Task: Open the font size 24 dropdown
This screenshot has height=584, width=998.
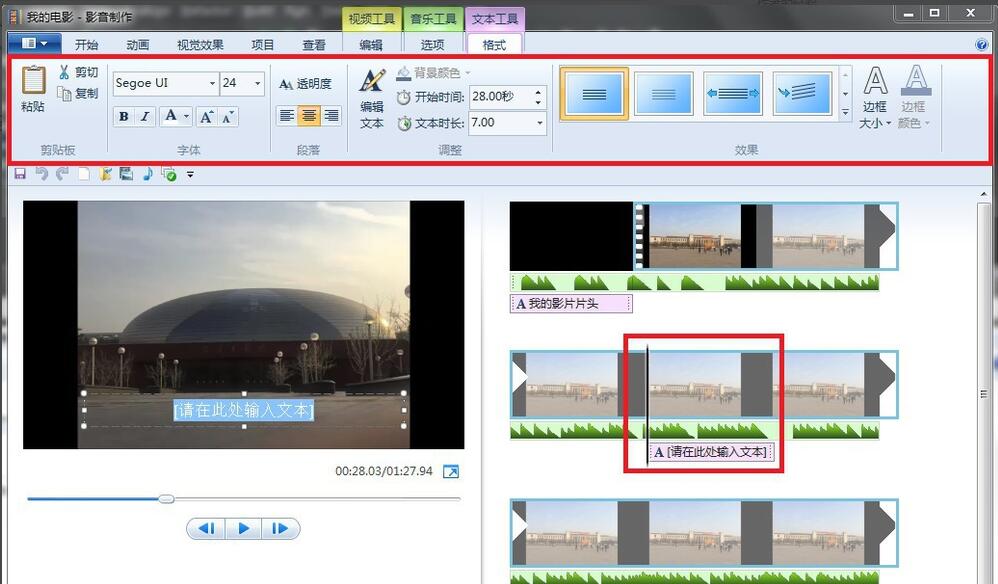Action: 257,83
